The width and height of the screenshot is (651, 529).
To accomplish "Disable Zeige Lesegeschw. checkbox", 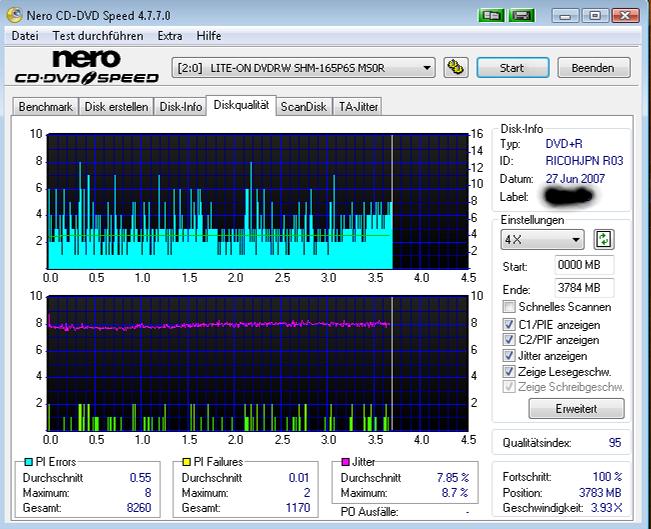I will click(x=510, y=371).
